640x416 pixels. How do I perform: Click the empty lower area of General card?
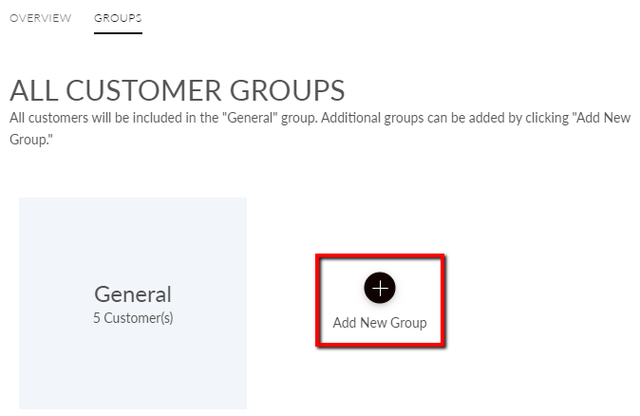pyautogui.click(x=133, y=367)
